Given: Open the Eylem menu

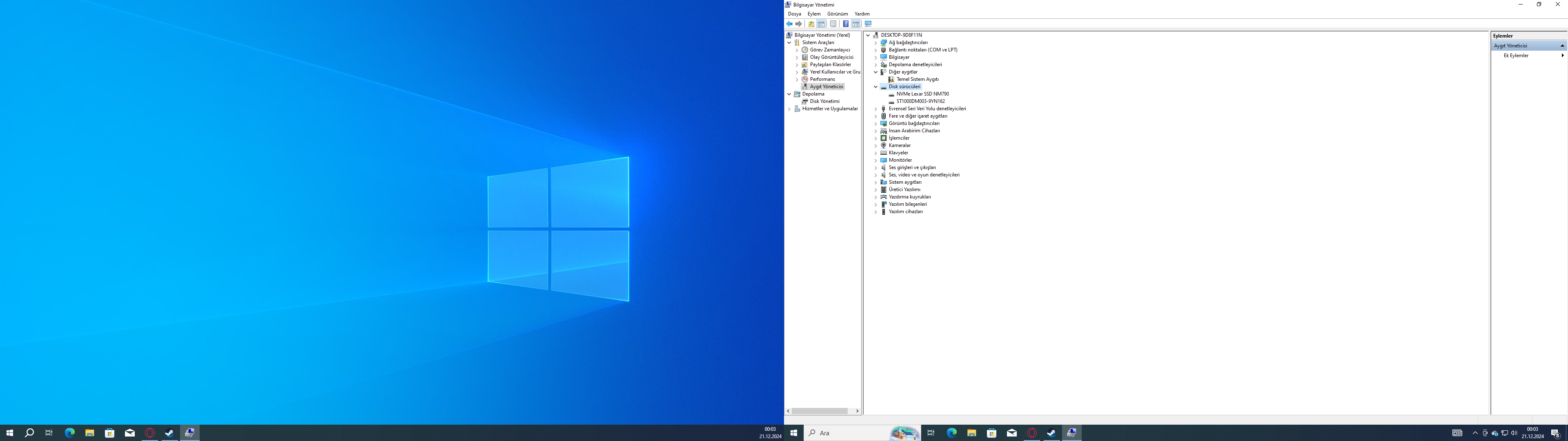Looking at the screenshot, I should click(814, 14).
